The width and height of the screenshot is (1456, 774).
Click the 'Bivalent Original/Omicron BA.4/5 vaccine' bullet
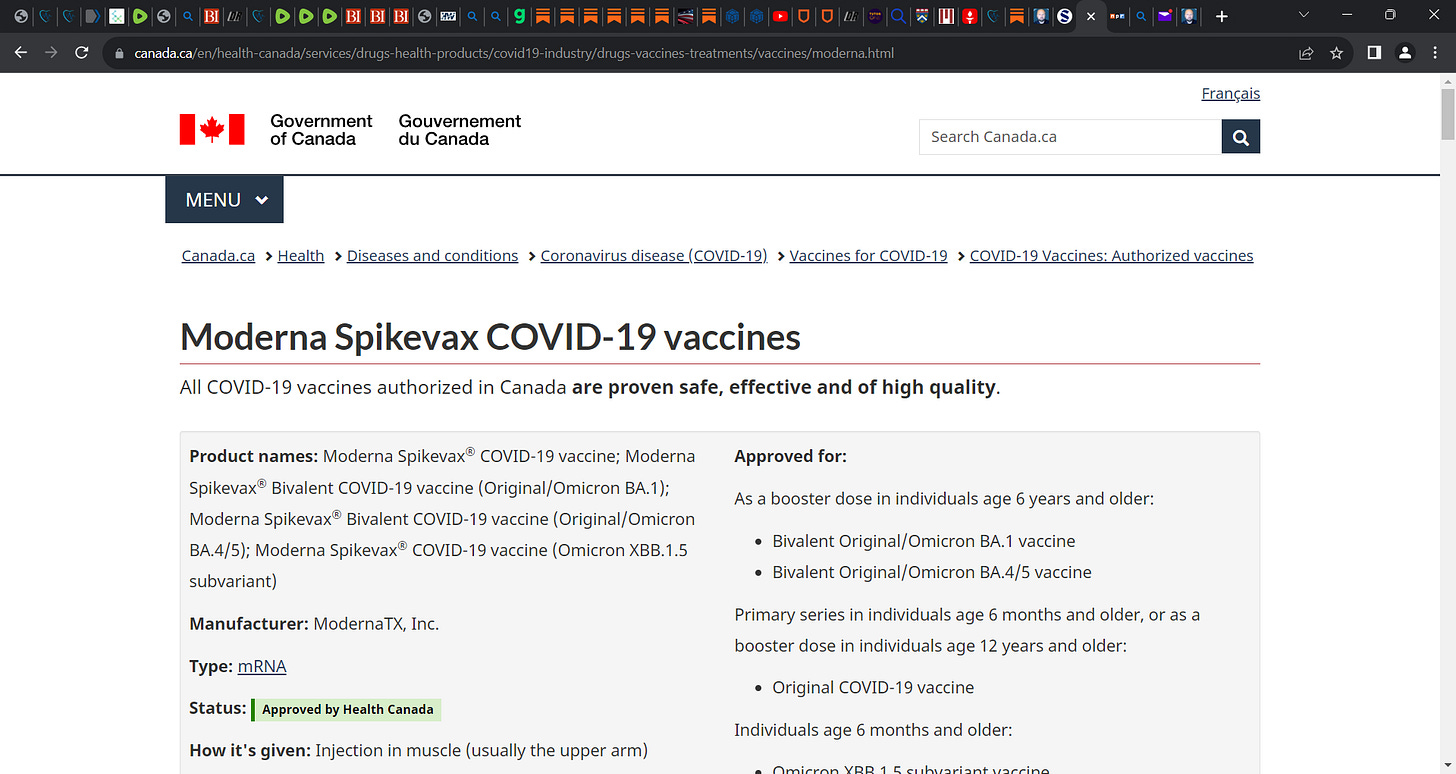pos(932,572)
